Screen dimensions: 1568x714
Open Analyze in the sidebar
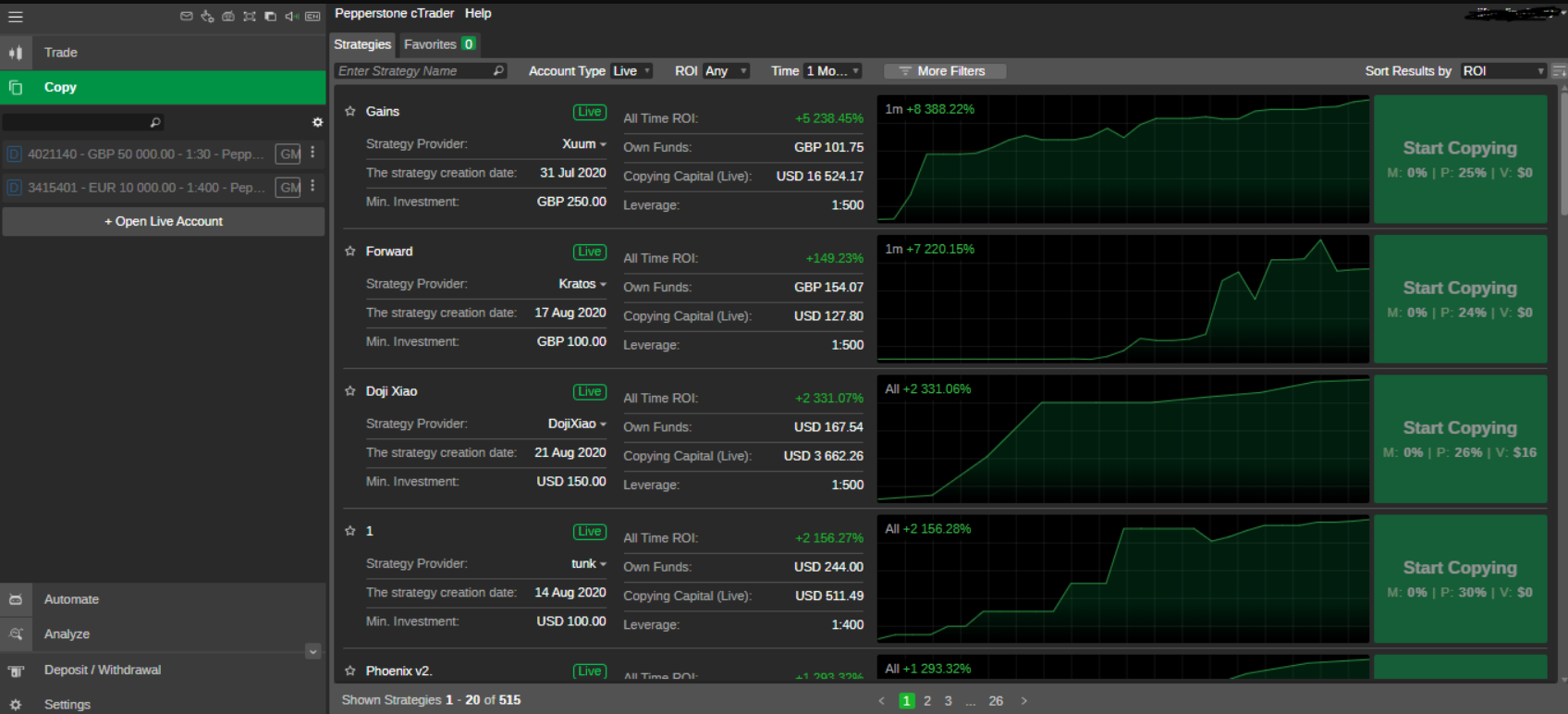[163, 634]
